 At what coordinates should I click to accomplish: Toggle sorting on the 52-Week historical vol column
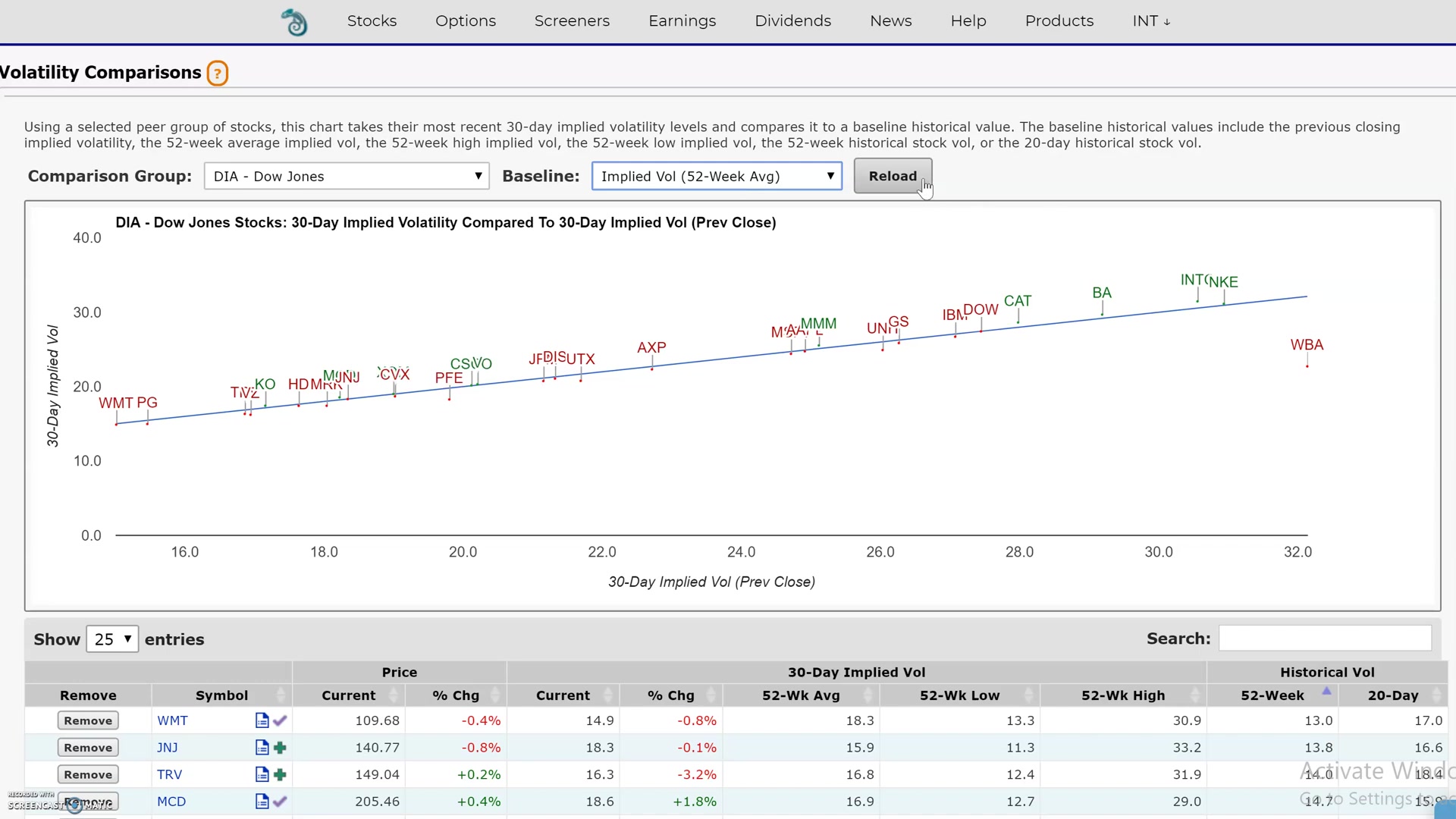click(1272, 695)
